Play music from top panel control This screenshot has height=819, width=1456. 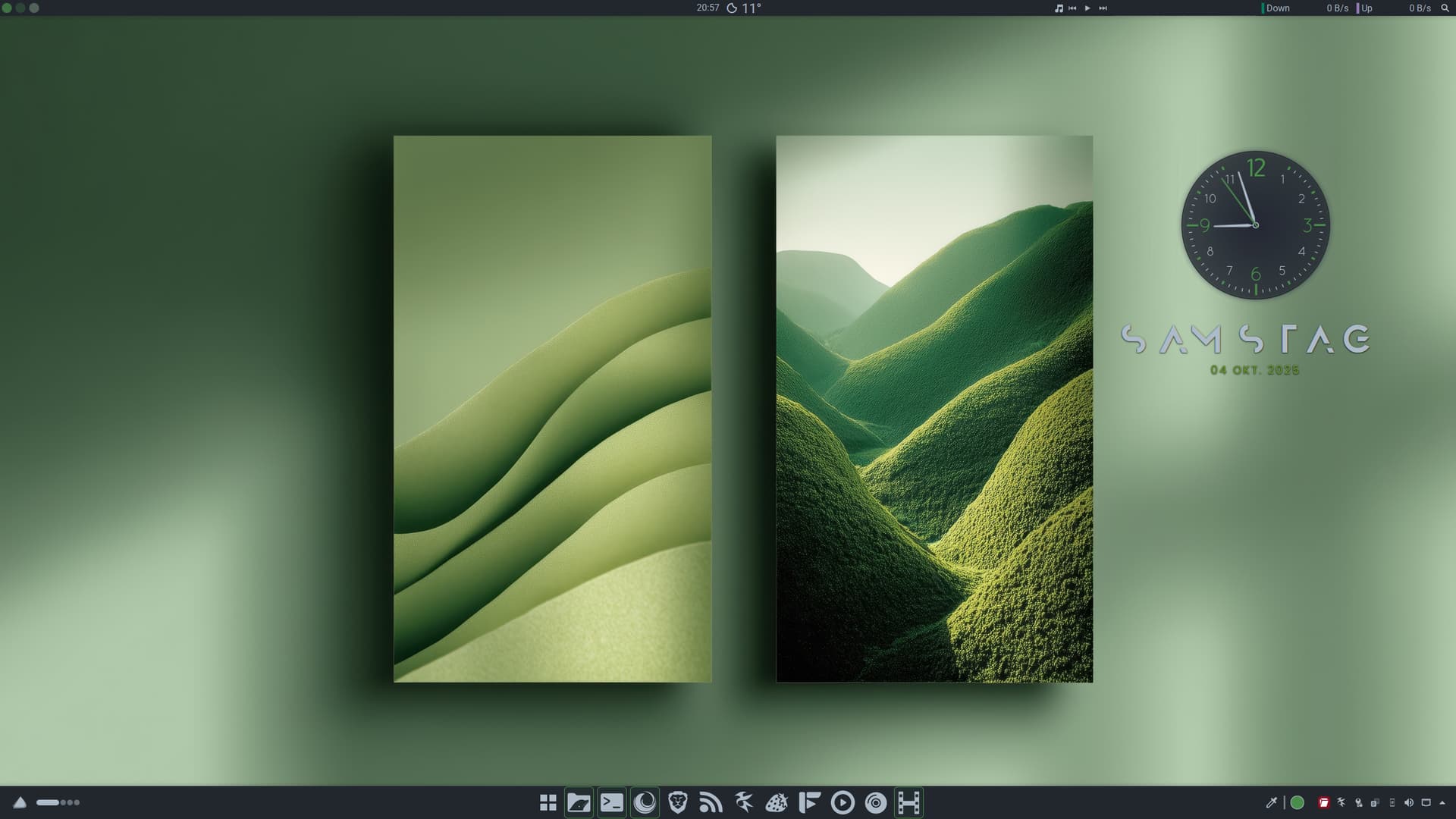tap(1087, 8)
